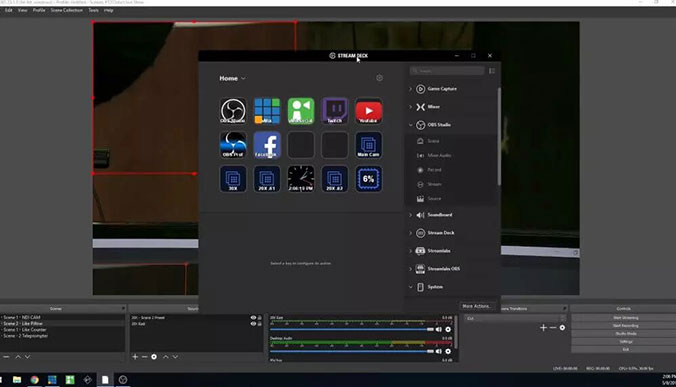Open the Edit menu in OBS

9,10
